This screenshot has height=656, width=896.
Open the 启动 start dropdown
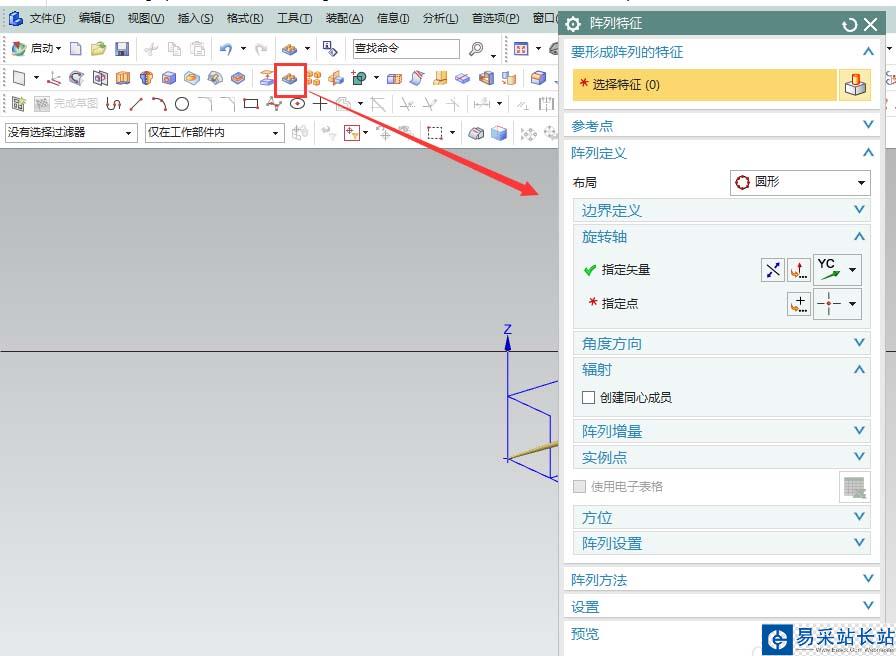pyautogui.click(x=37, y=49)
